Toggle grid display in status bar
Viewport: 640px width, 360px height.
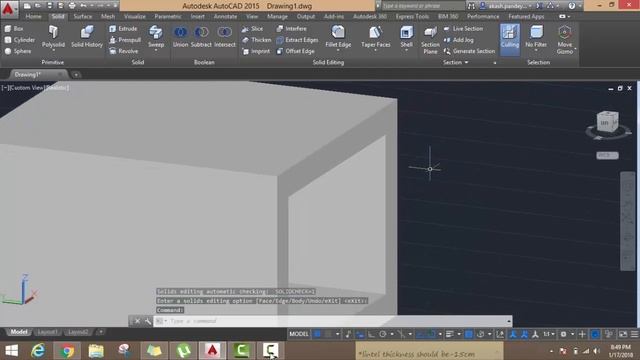pos(317,334)
